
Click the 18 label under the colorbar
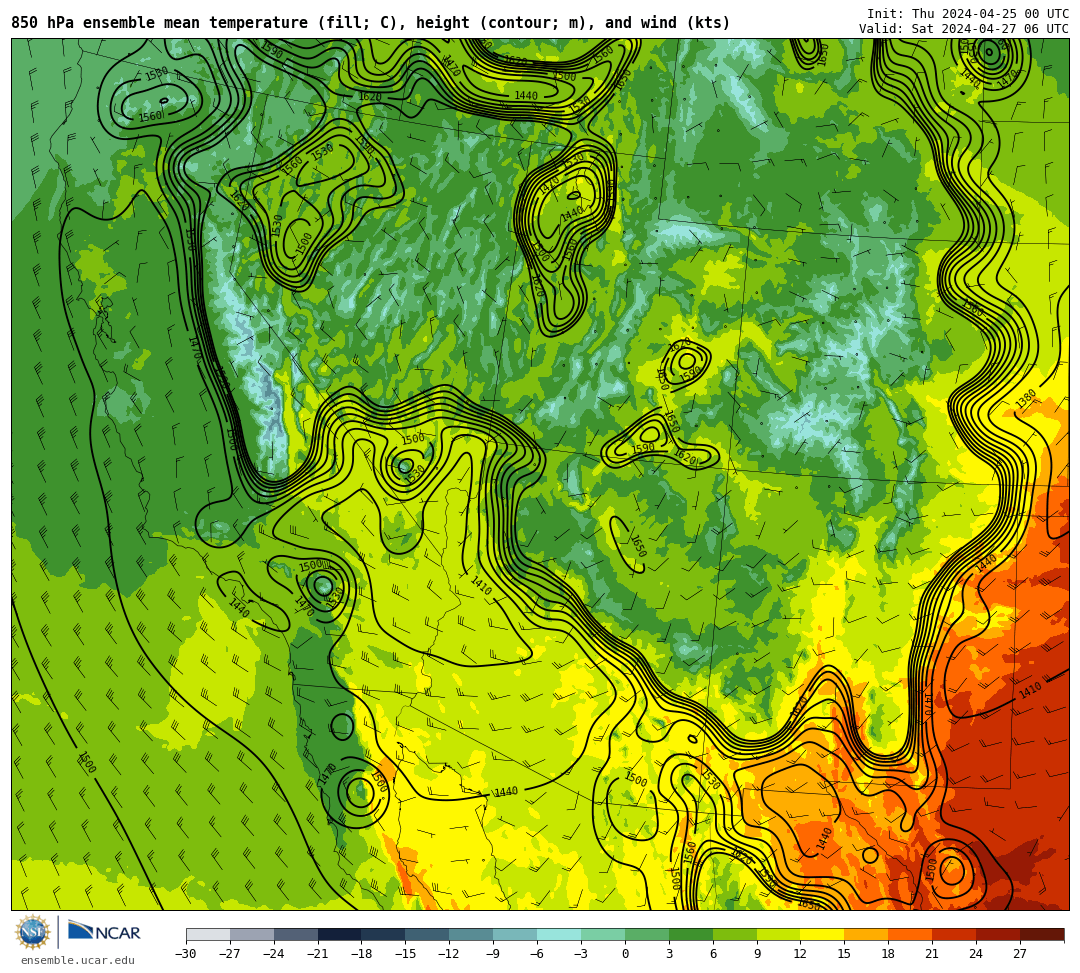tap(889, 954)
